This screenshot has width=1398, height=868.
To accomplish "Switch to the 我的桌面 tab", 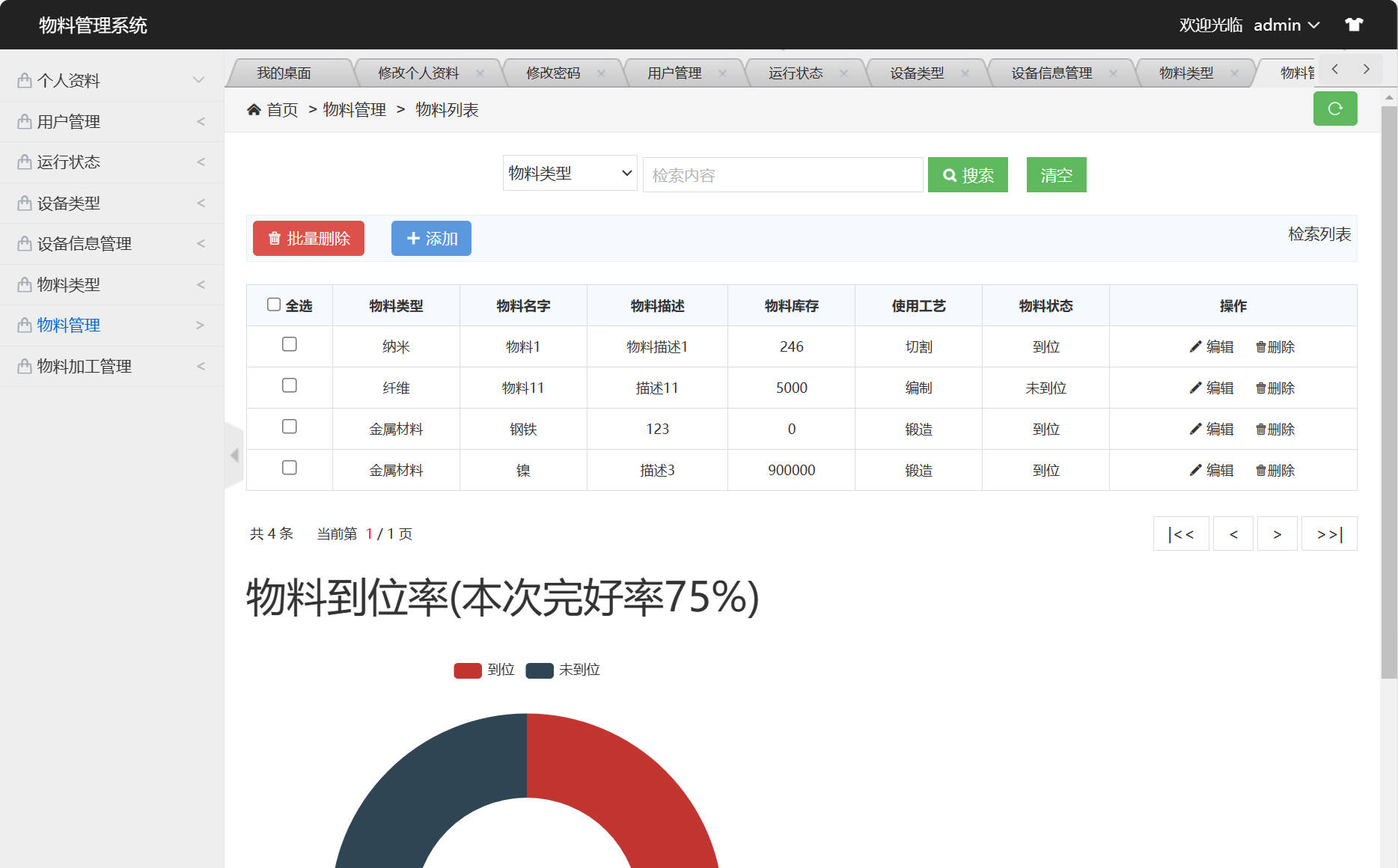I will pyautogui.click(x=284, y=73).
